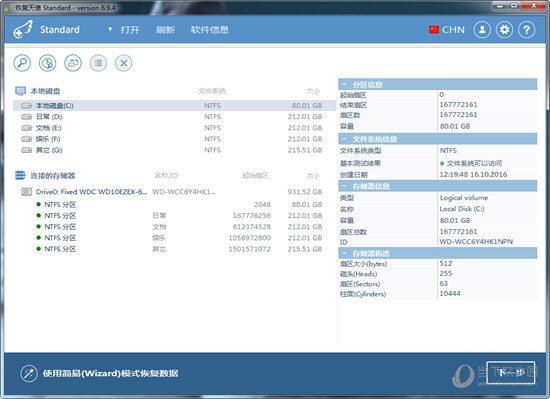Open the Standard dropdown arrow

(110, 29)
